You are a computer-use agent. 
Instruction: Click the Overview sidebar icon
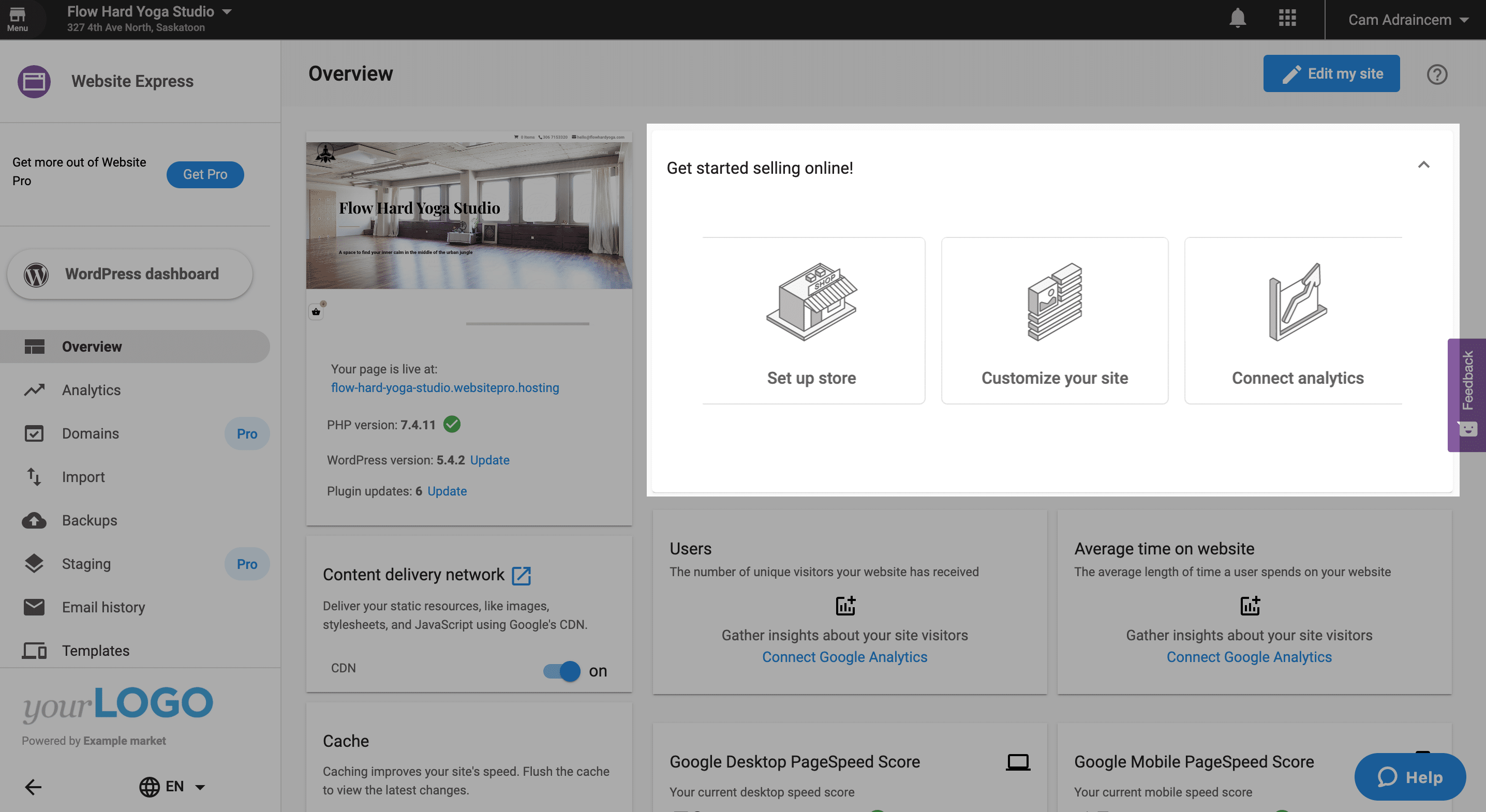pyautogui.click(x=35, y=346)
